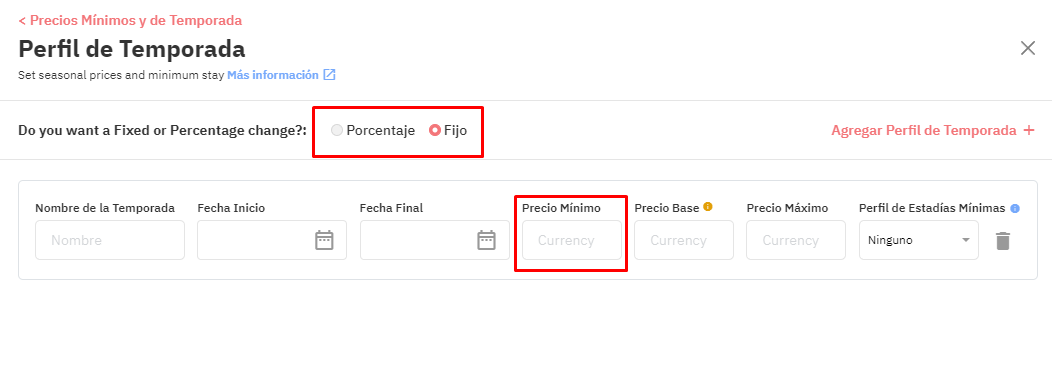
Task: Click the Fecha Inicio date field
Action: (272, 240)
